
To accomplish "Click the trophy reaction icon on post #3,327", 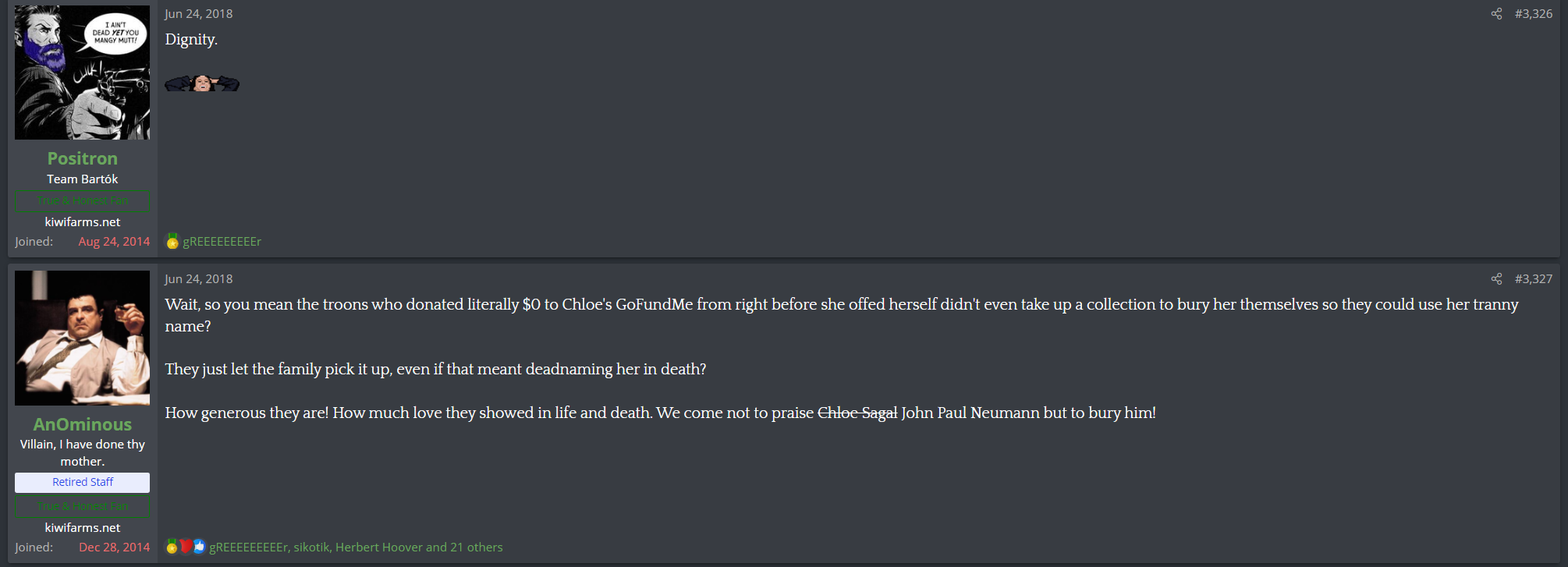I will point(172,547).
